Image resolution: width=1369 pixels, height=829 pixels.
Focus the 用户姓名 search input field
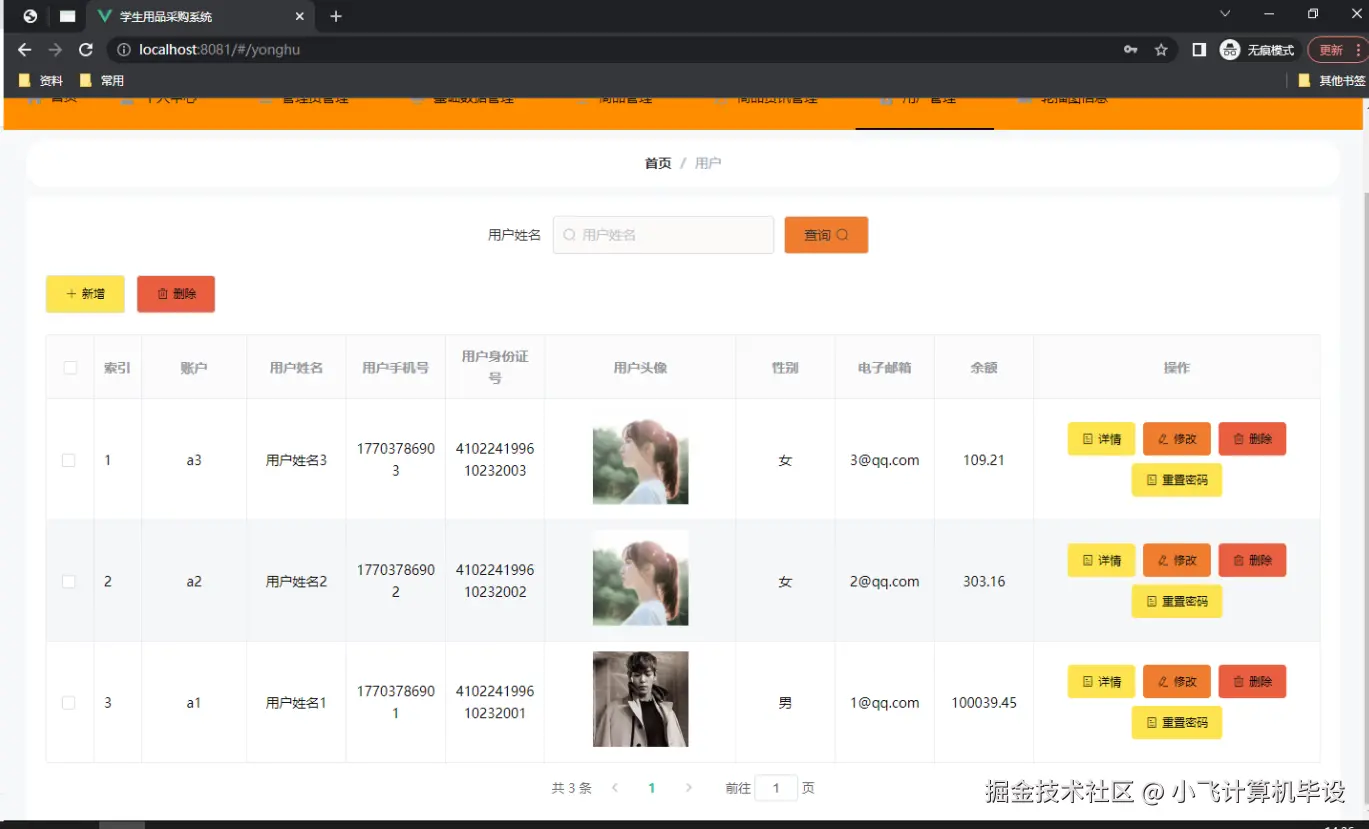663,235
